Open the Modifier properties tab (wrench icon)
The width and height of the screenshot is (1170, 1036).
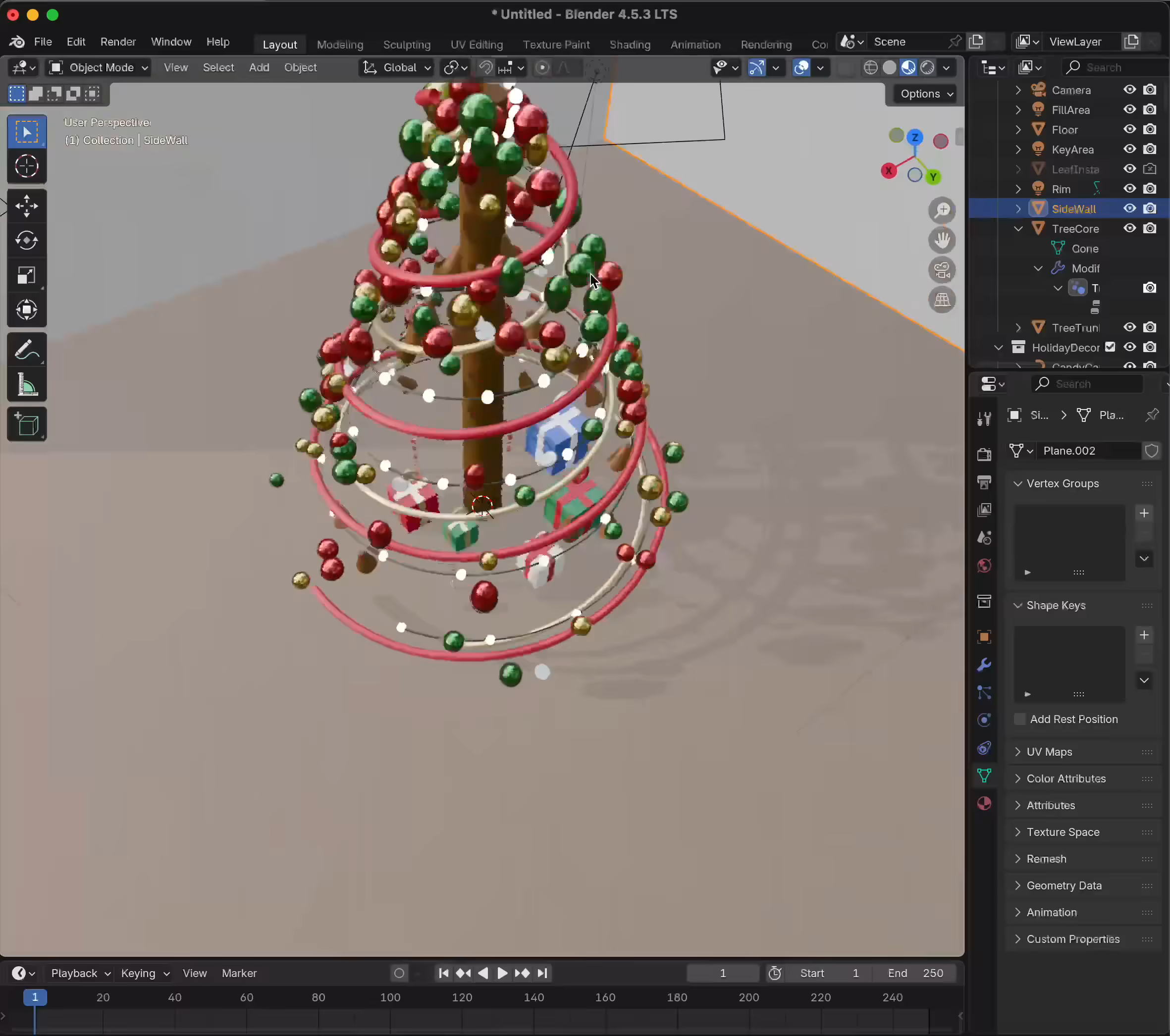point(984,664)
